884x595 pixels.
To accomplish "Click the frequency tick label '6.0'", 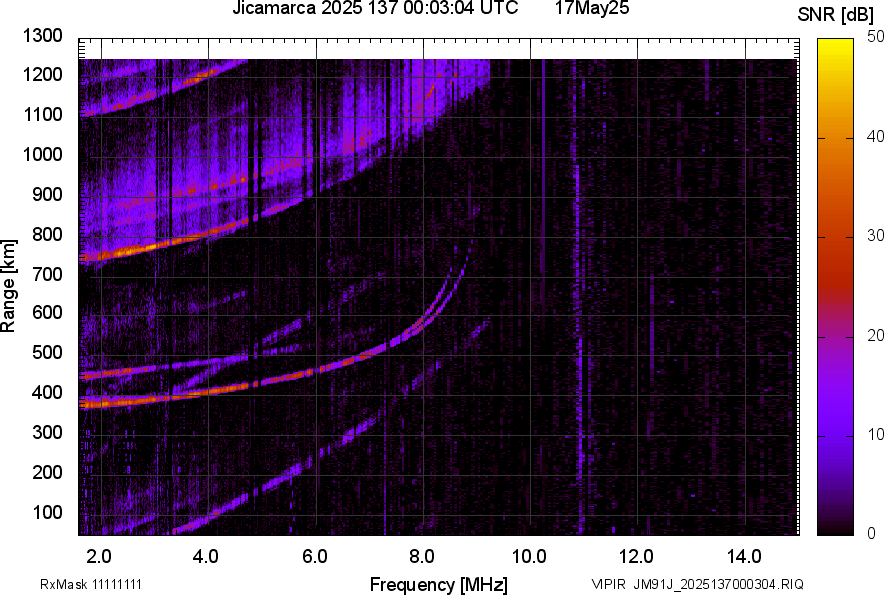I will [314, 557].
